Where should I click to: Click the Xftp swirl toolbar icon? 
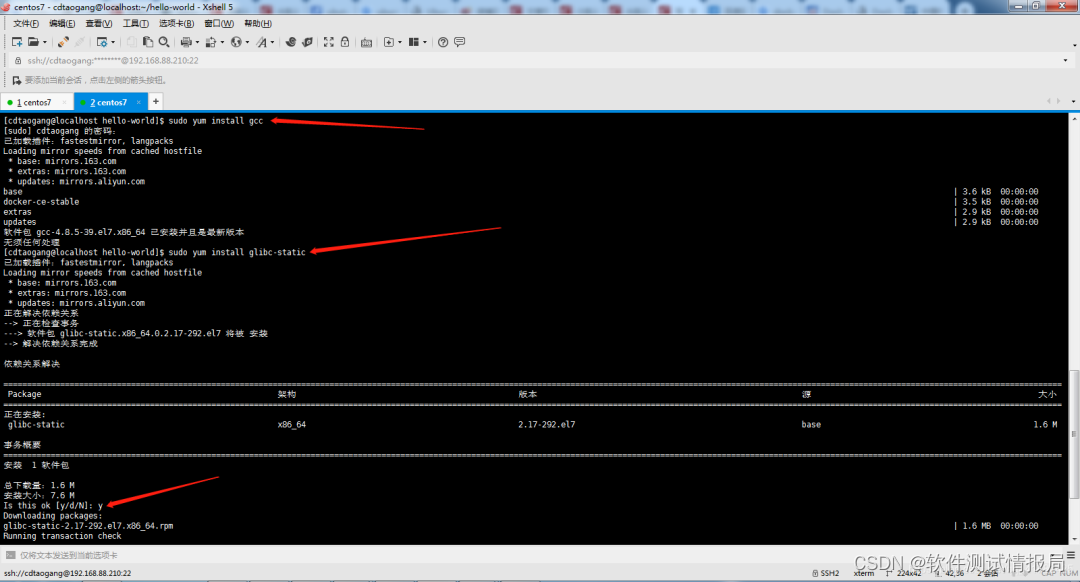click(291, 42)
